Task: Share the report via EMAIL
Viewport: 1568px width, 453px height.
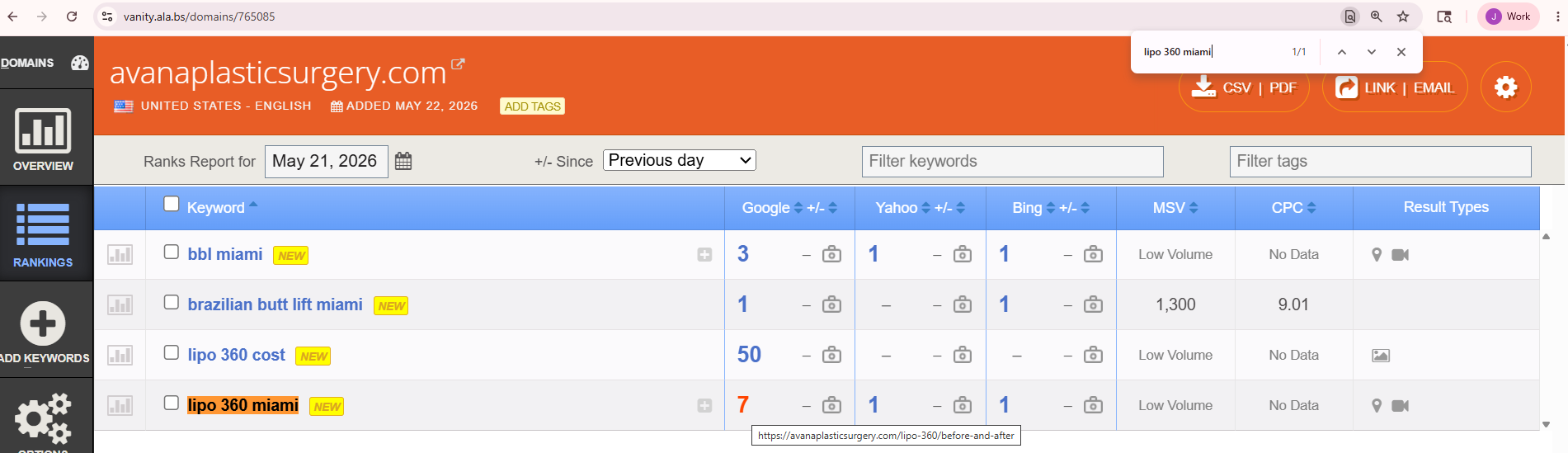Action: coord(1434,87)
